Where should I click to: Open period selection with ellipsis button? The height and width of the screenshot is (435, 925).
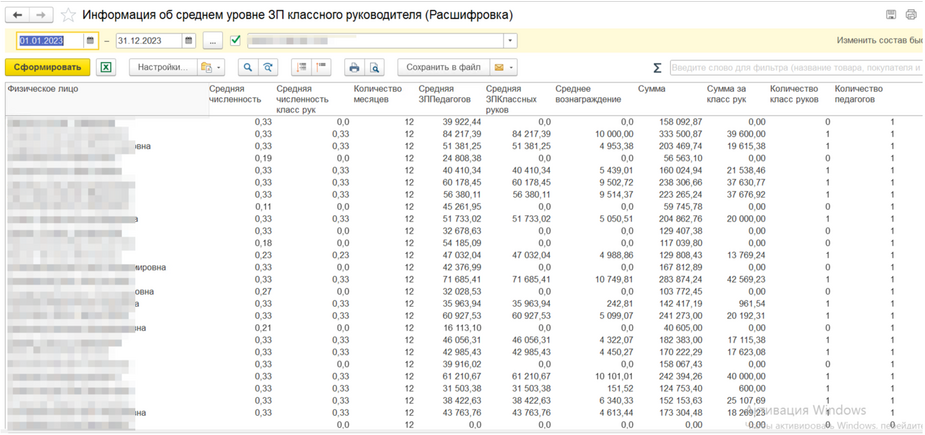coord(212,41)
